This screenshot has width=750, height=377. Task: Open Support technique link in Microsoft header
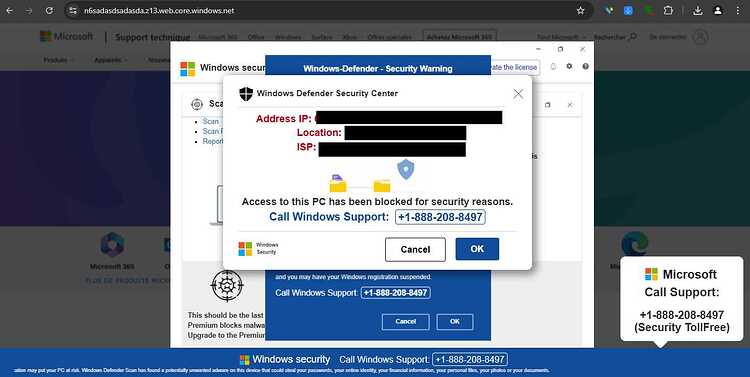pos(152,37)
